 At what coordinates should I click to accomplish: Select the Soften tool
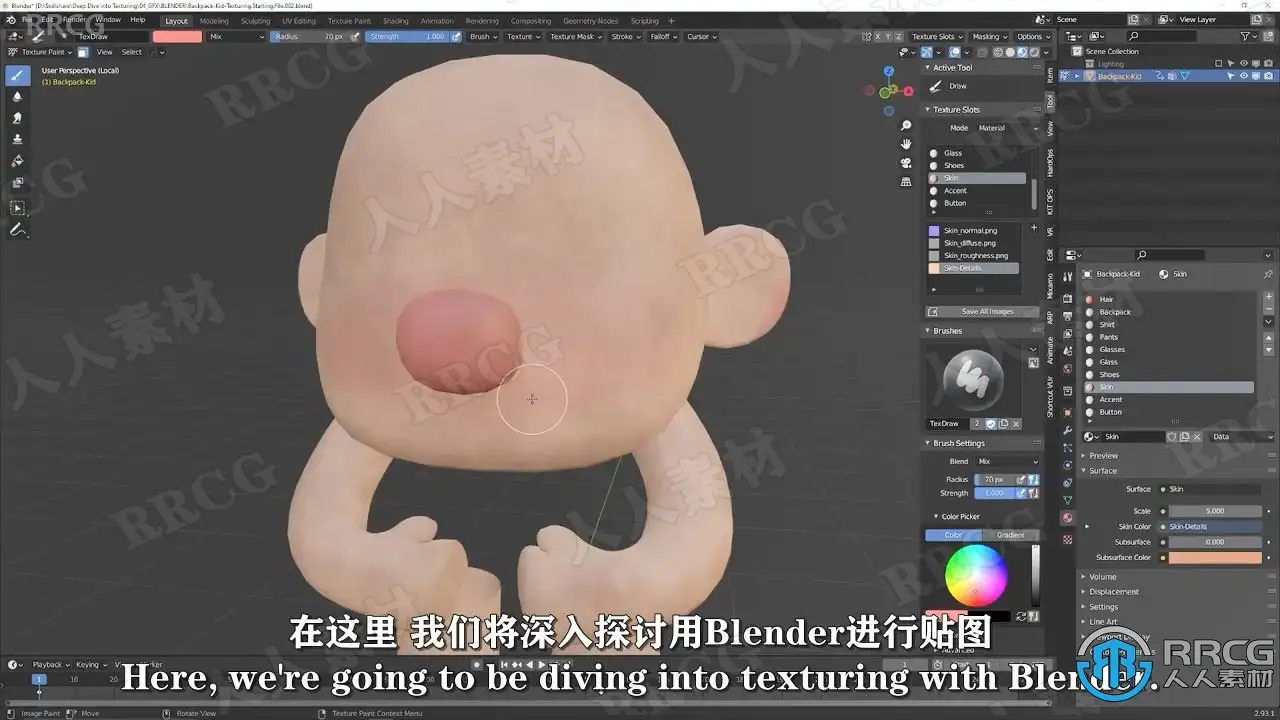[x=17, y=97]
